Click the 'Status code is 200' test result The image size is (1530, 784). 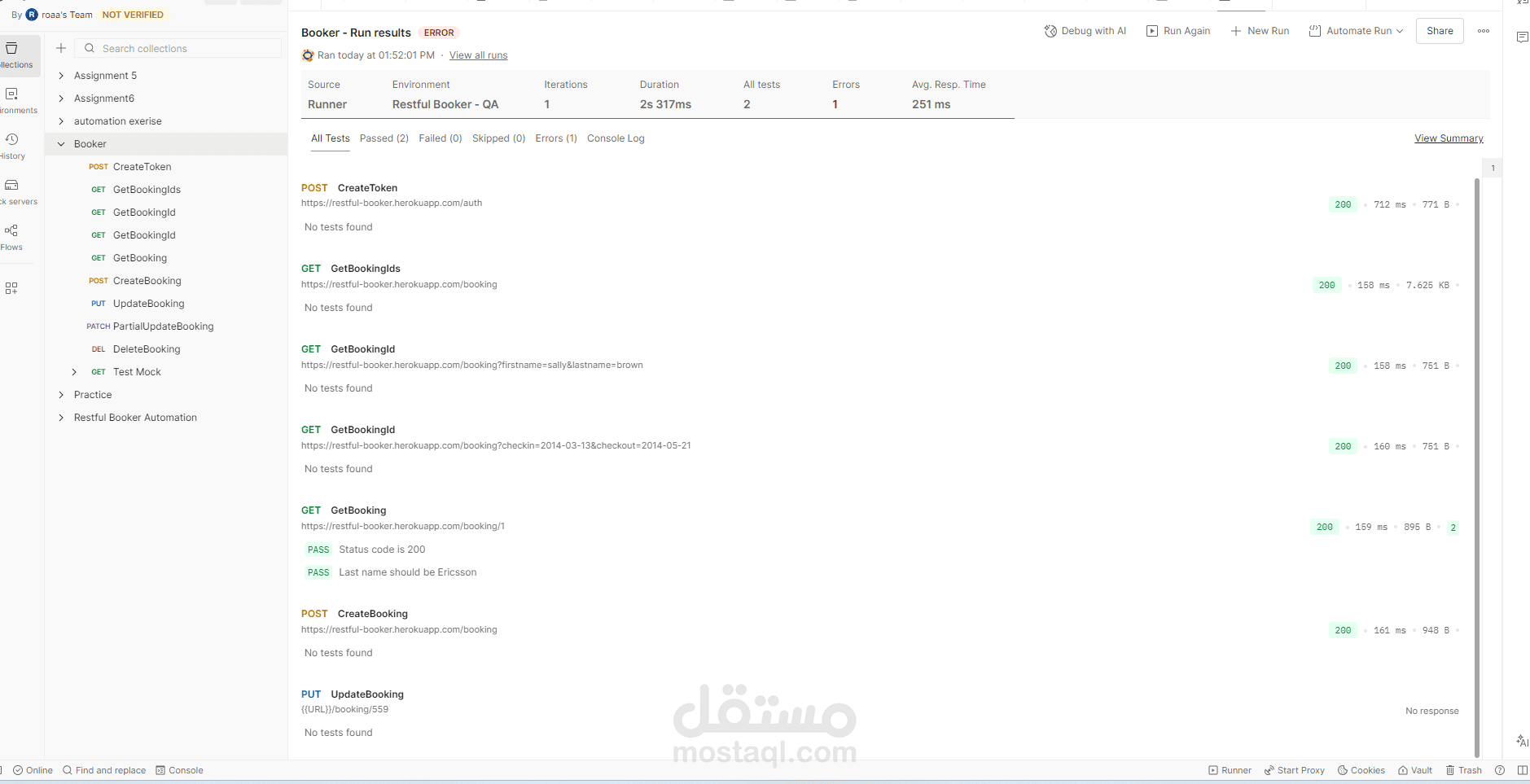coord(382,550)
